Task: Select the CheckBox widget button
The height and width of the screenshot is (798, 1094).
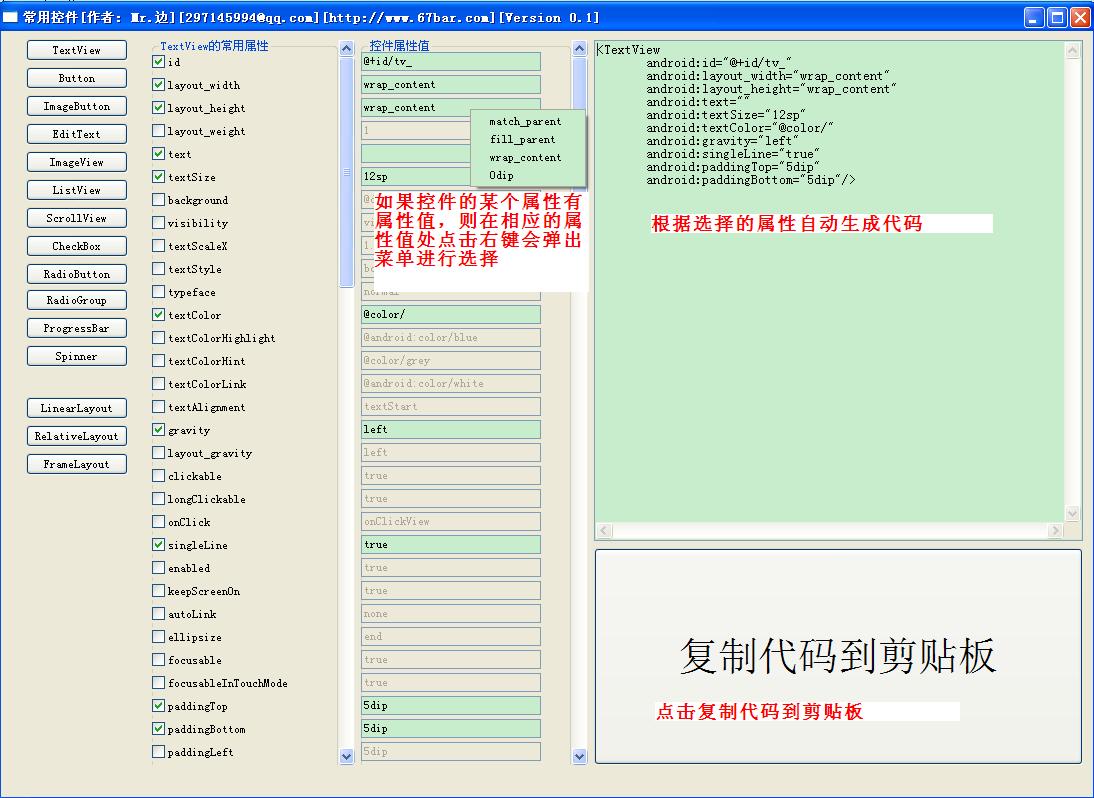Action: click(x=77, y=246)
